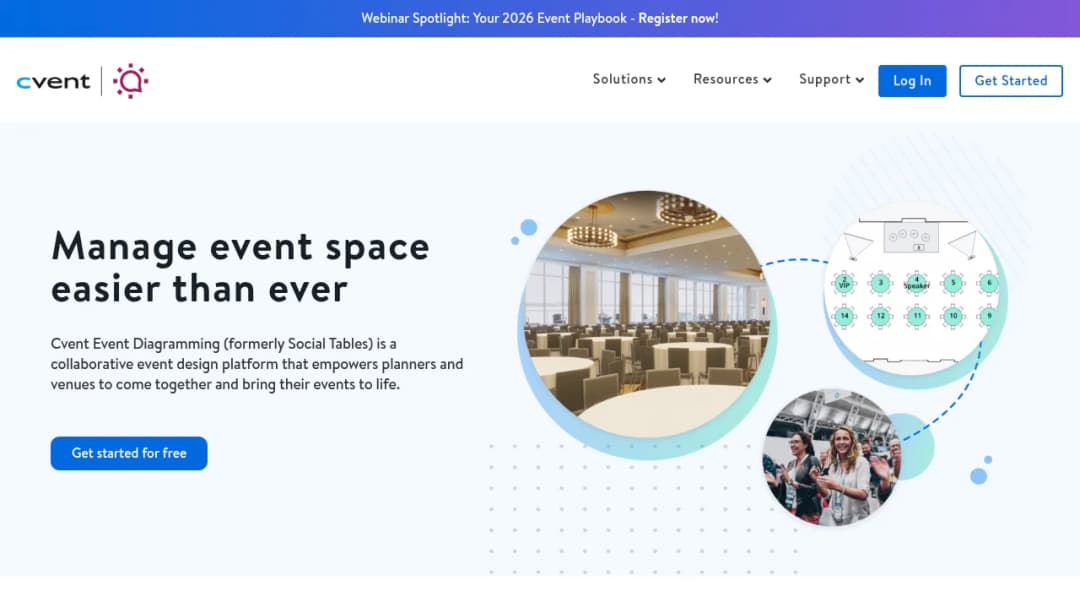Select table 3 in the diagram

point(880,283)
